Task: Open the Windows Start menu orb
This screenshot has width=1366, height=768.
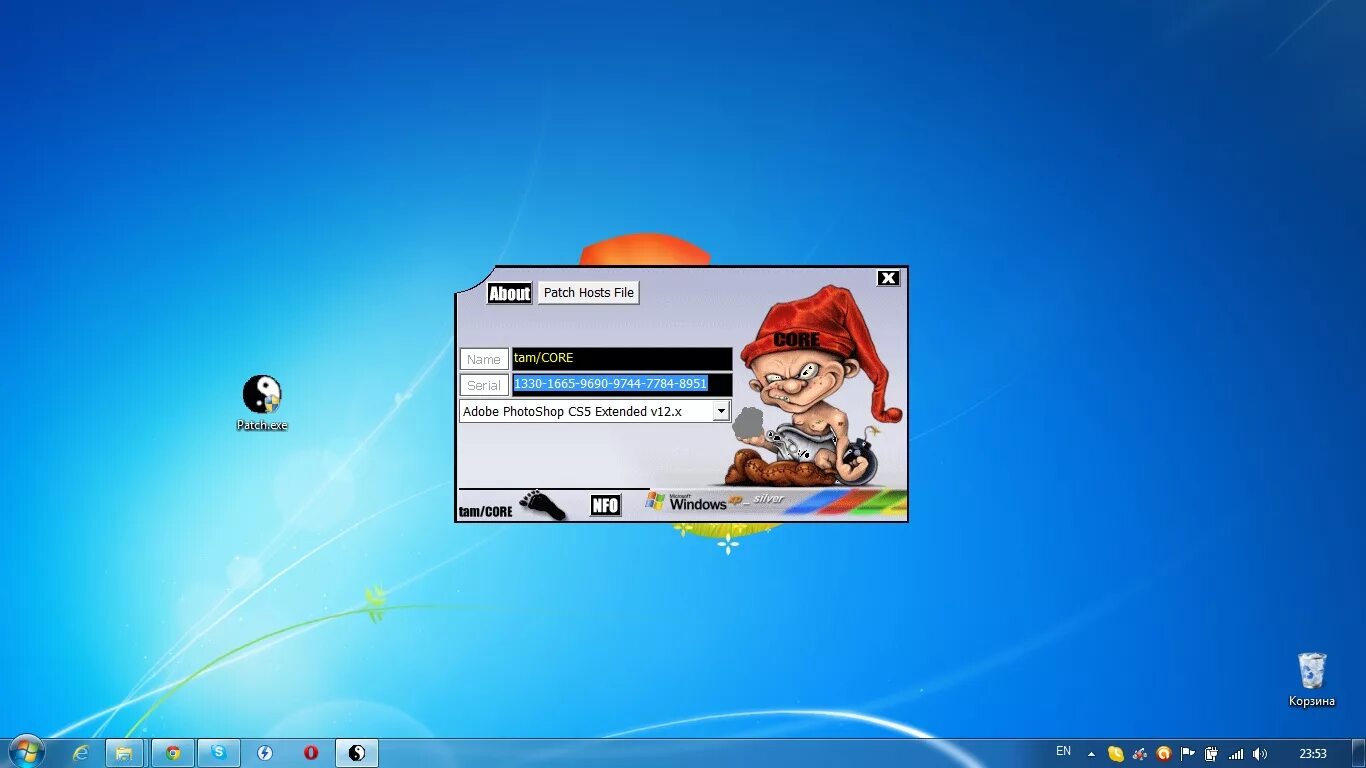Action: click(x=26, y=752)
